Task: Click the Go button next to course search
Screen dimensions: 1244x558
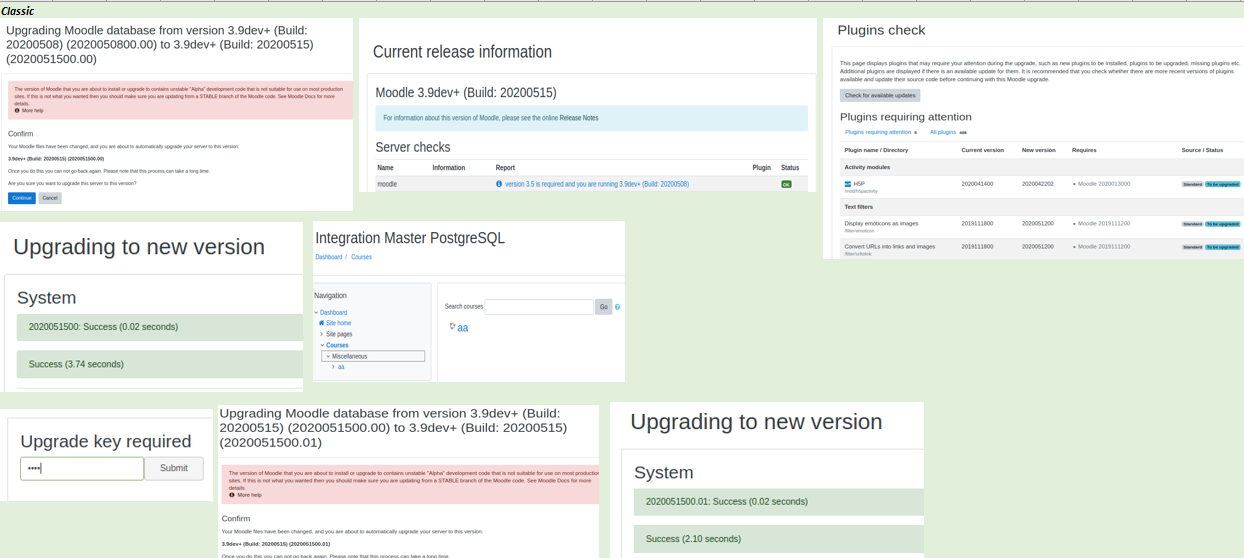Action: tap(603, 307)
